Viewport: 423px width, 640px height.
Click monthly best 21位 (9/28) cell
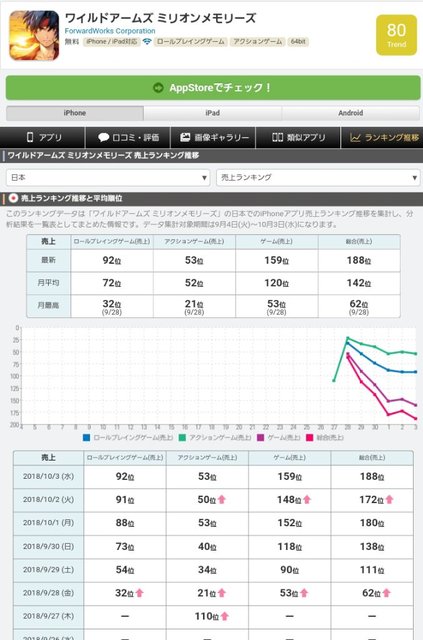tap(194, 307)
